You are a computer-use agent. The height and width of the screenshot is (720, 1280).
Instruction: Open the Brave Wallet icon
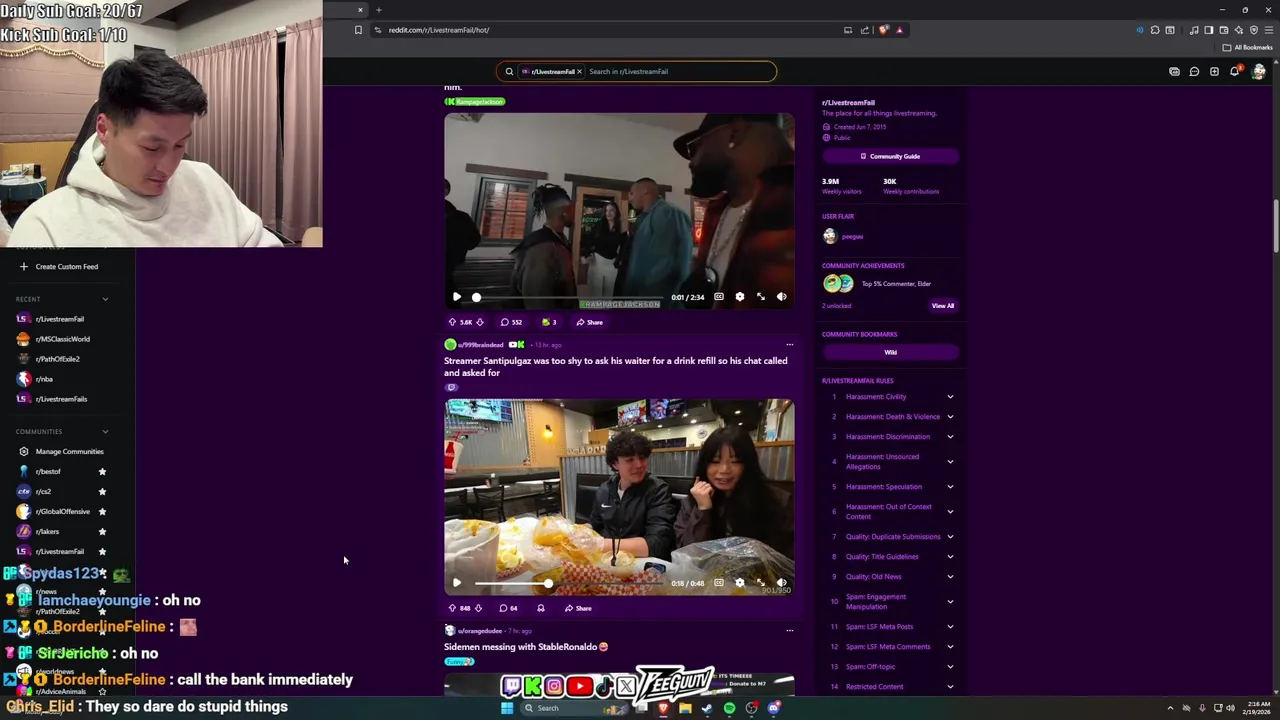tap(1223, 30)
